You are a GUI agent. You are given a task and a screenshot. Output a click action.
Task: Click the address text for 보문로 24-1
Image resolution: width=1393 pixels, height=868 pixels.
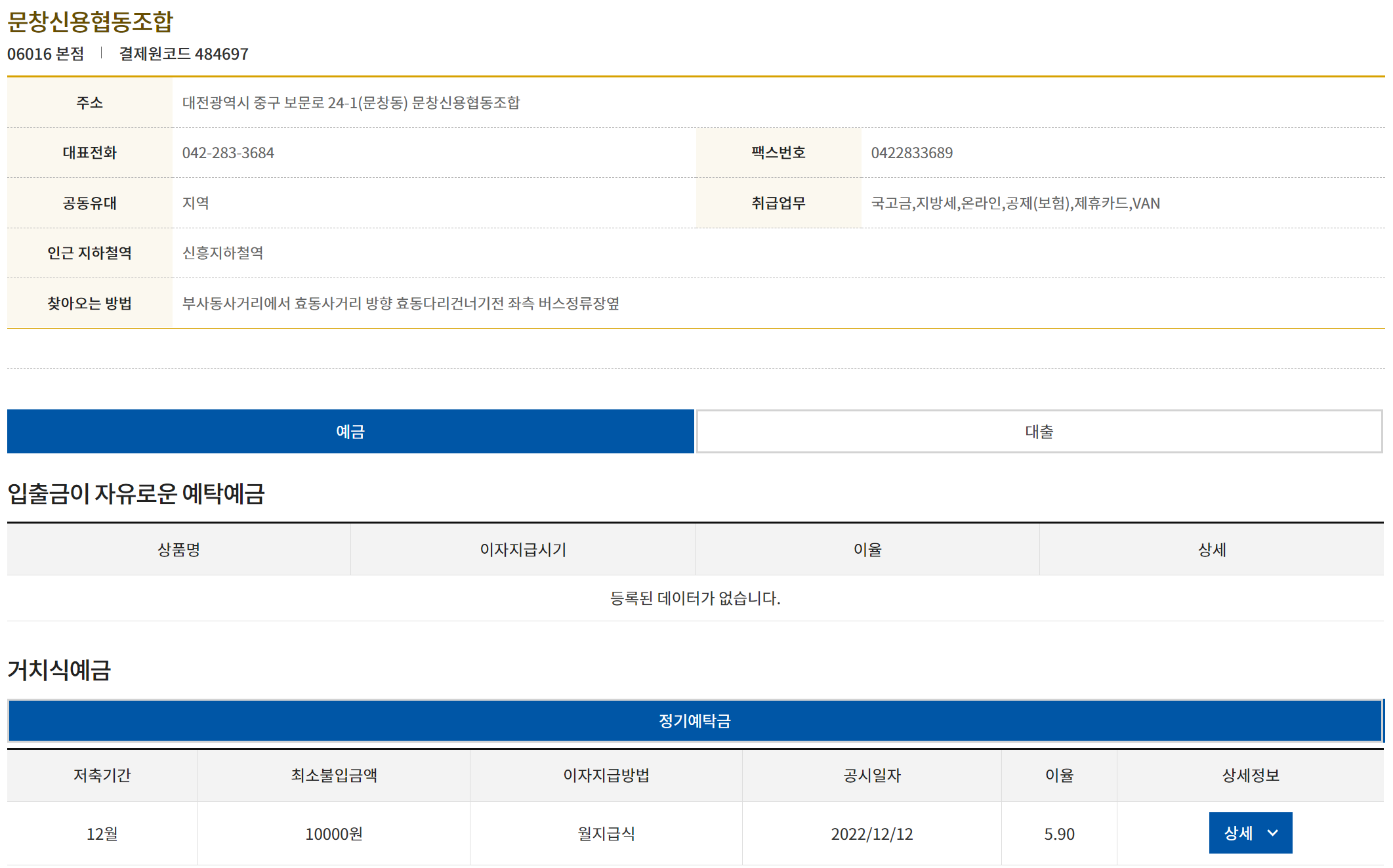(x=350, y=102)
